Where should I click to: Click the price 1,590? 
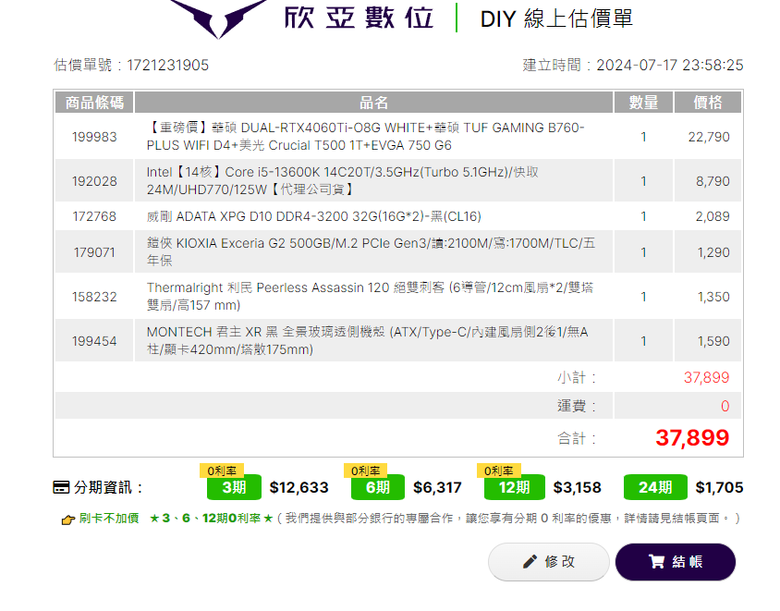pos(713,341)
